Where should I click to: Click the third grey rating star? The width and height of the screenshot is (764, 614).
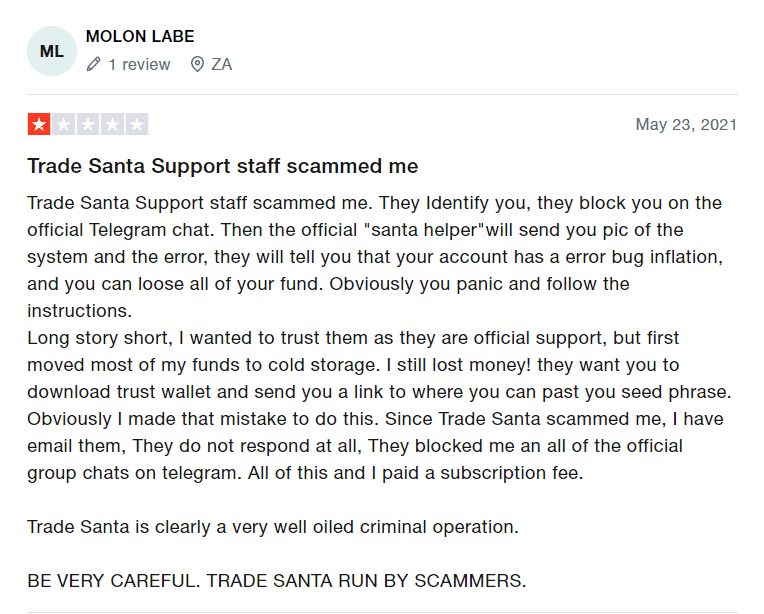point(88,125)
